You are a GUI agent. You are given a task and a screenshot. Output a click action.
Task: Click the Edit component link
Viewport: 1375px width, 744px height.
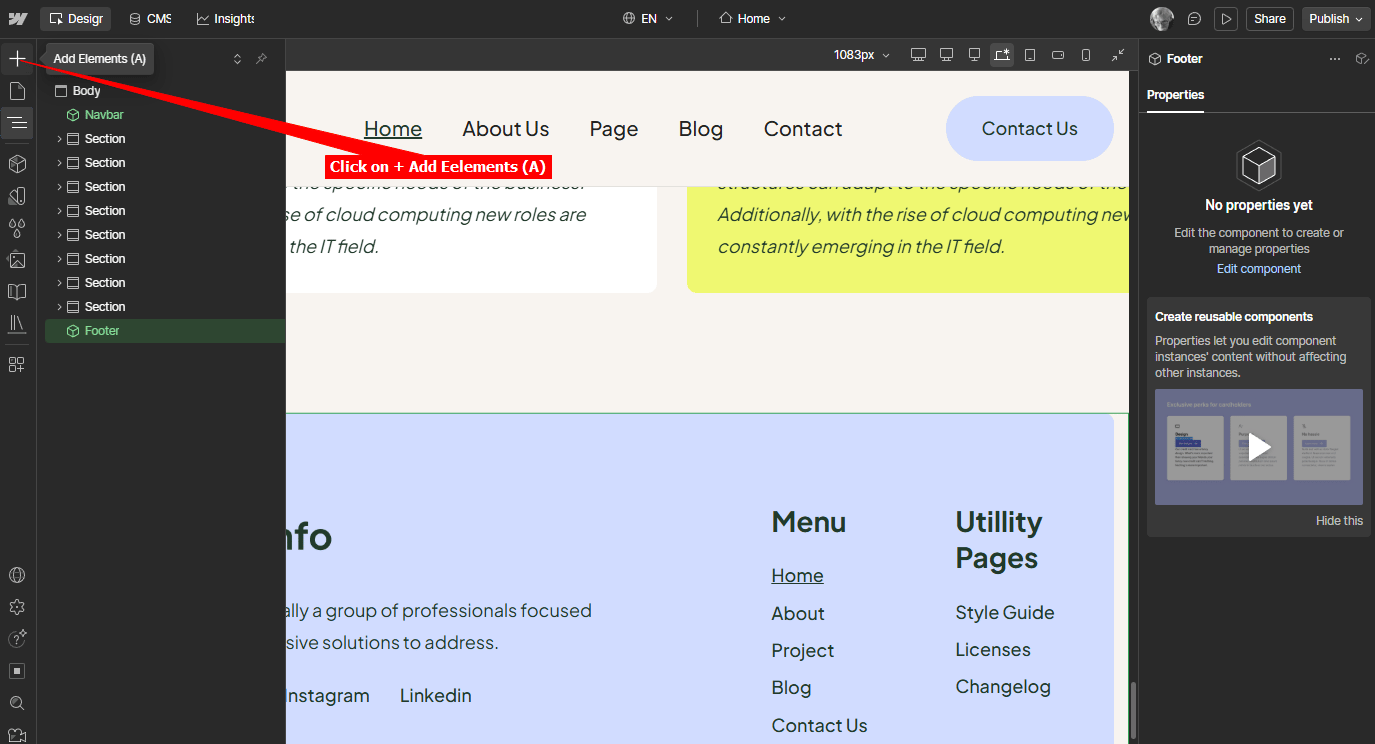point(1258,269)
